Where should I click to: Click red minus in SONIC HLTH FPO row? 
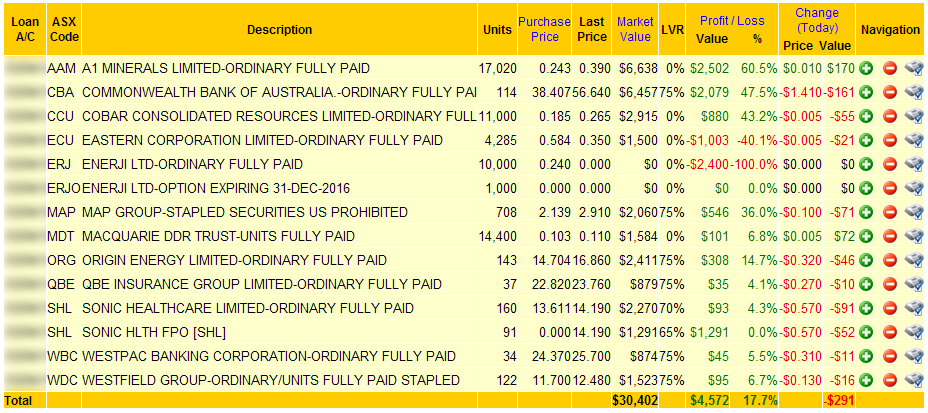890,333
